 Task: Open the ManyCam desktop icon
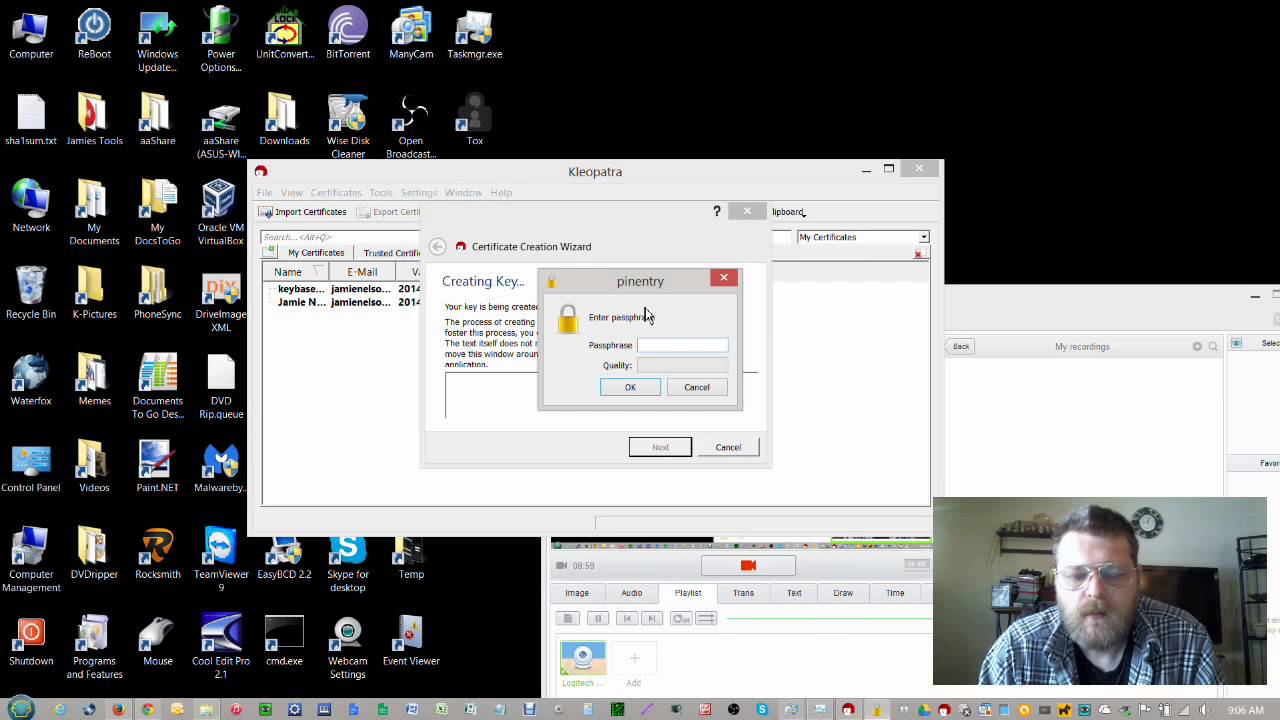pos(411,34)
